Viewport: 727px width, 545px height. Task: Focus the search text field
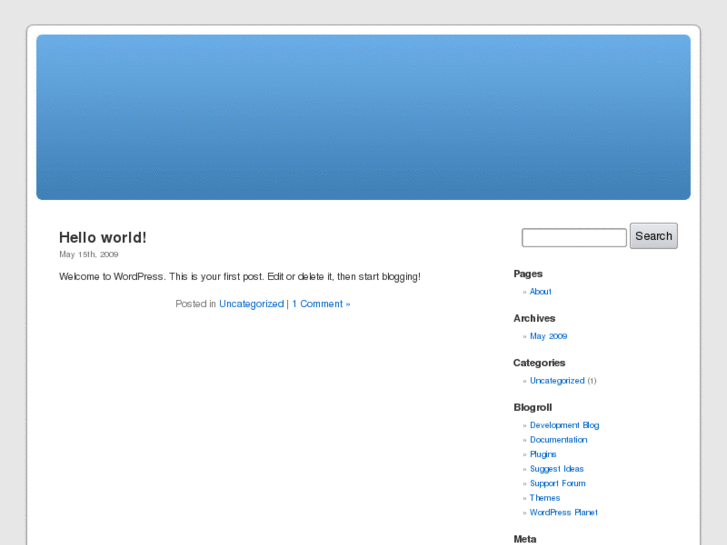pyautogui.click(x=574, y=237)
